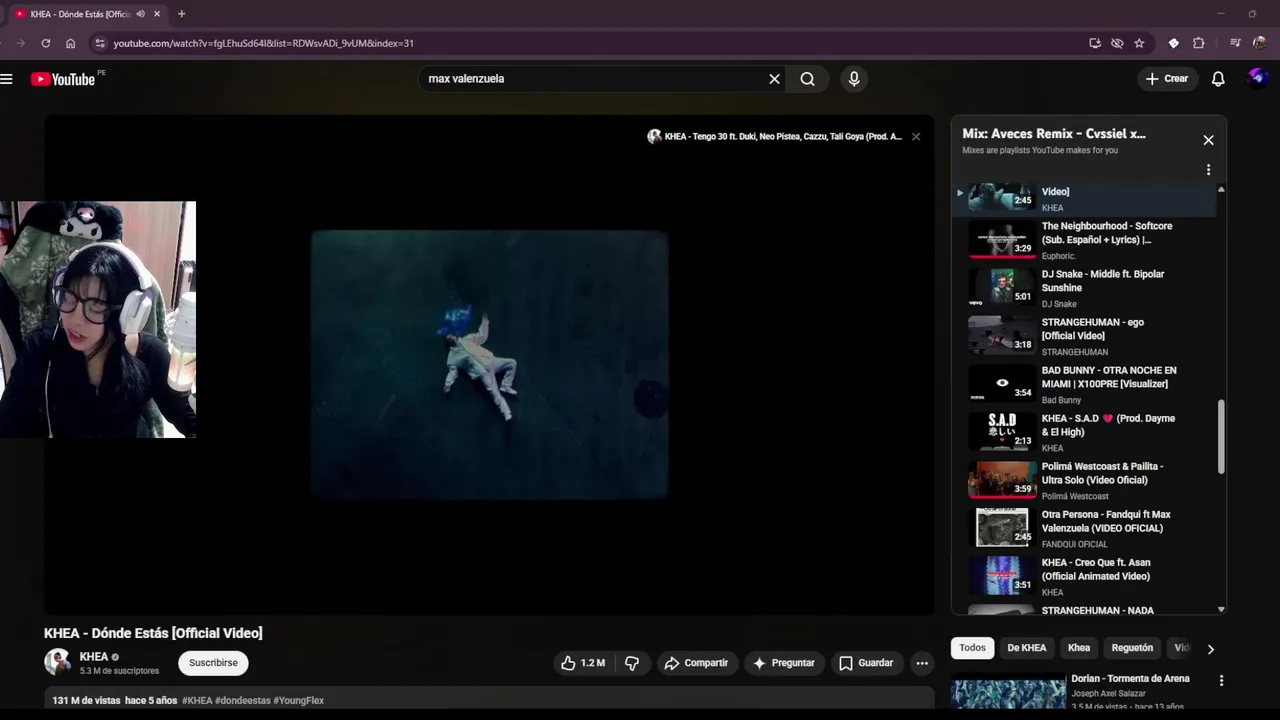Screen dimensions: 1280x720
Task: Select the Reguetón filter chip
Action: [x=1132, y=648]
